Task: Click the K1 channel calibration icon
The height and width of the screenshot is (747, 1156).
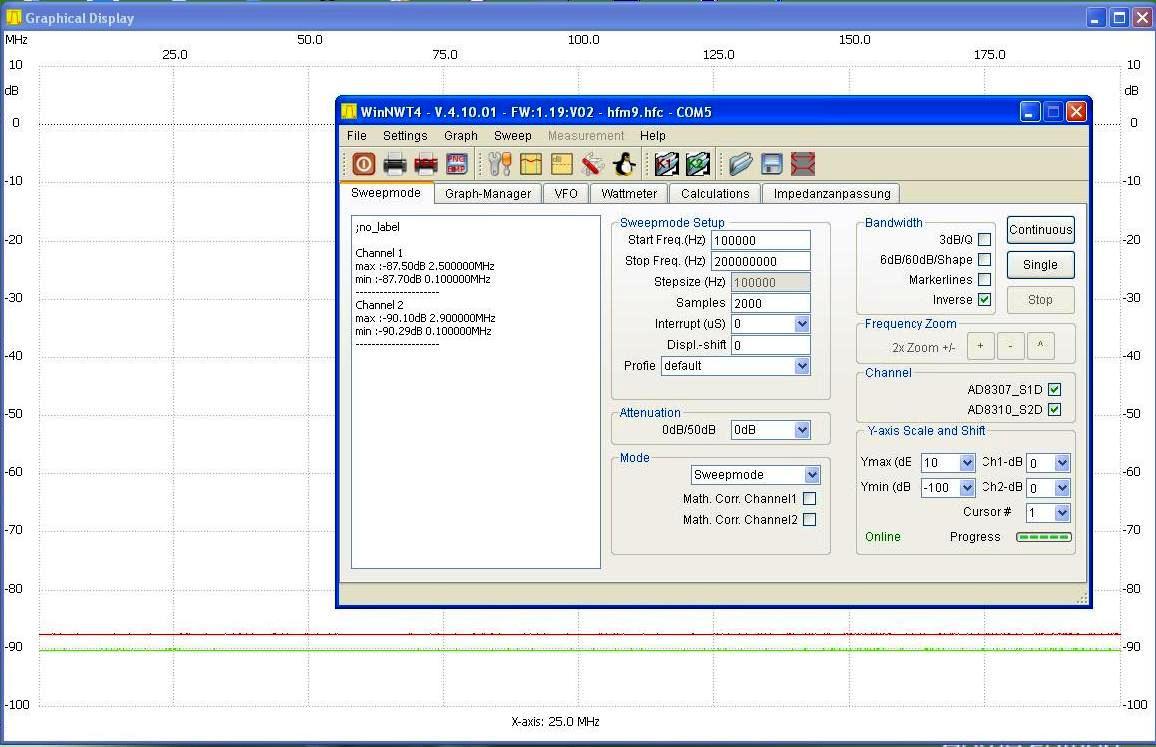Action: click(x=667, y=164)
